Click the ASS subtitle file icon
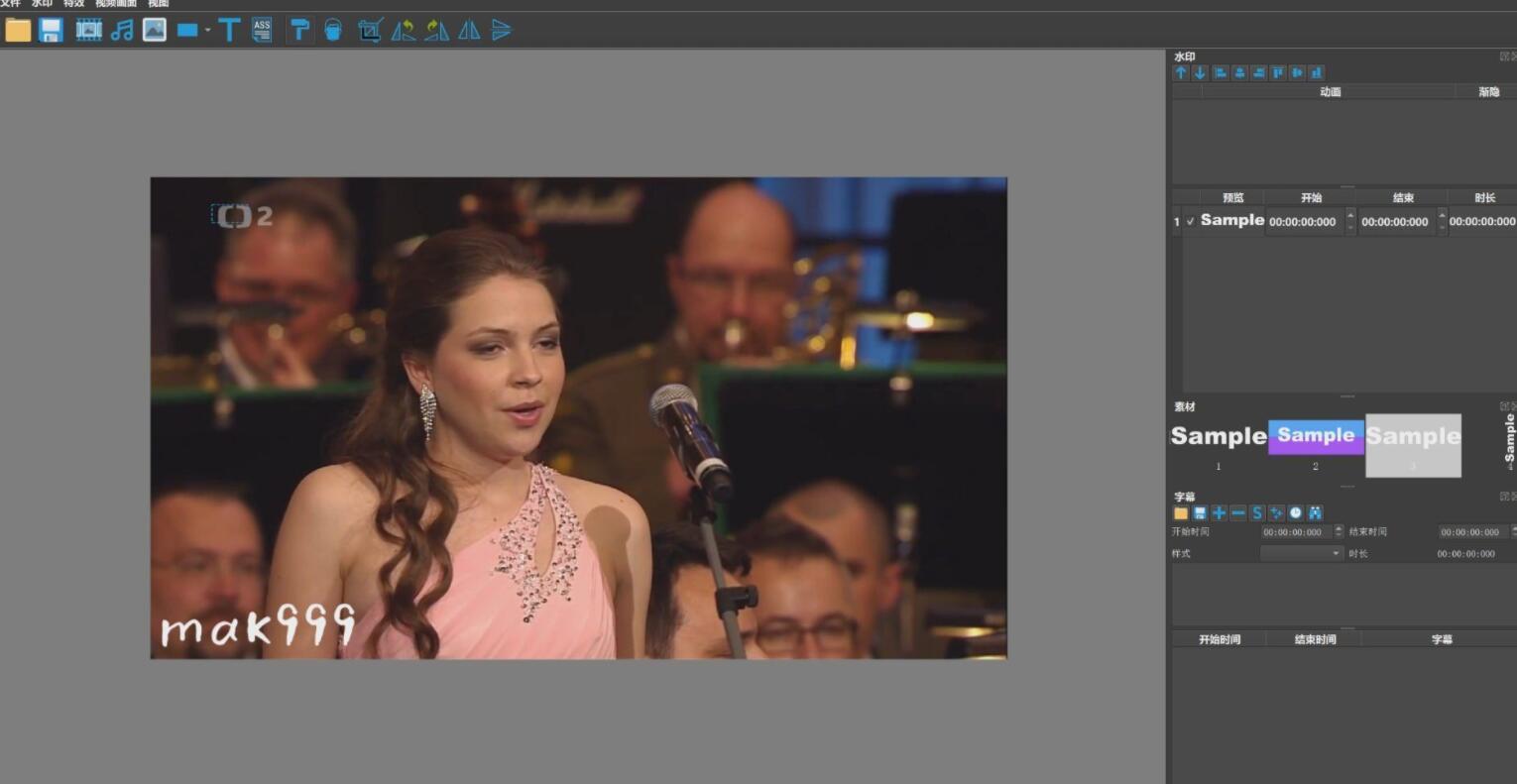The height and width of the screenshot is (784, 1517). 262,30
